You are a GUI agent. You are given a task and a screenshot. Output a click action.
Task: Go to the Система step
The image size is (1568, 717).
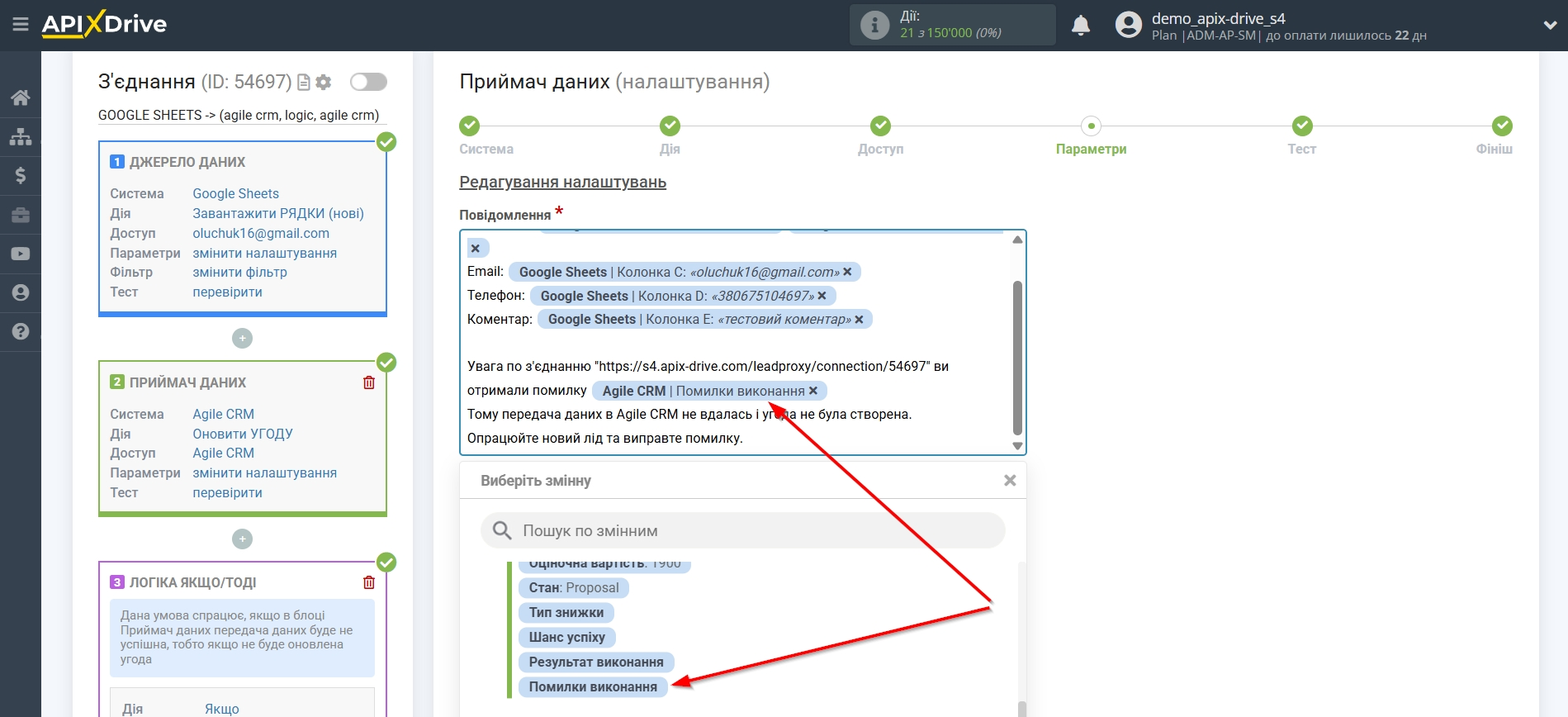coord(470,126)
